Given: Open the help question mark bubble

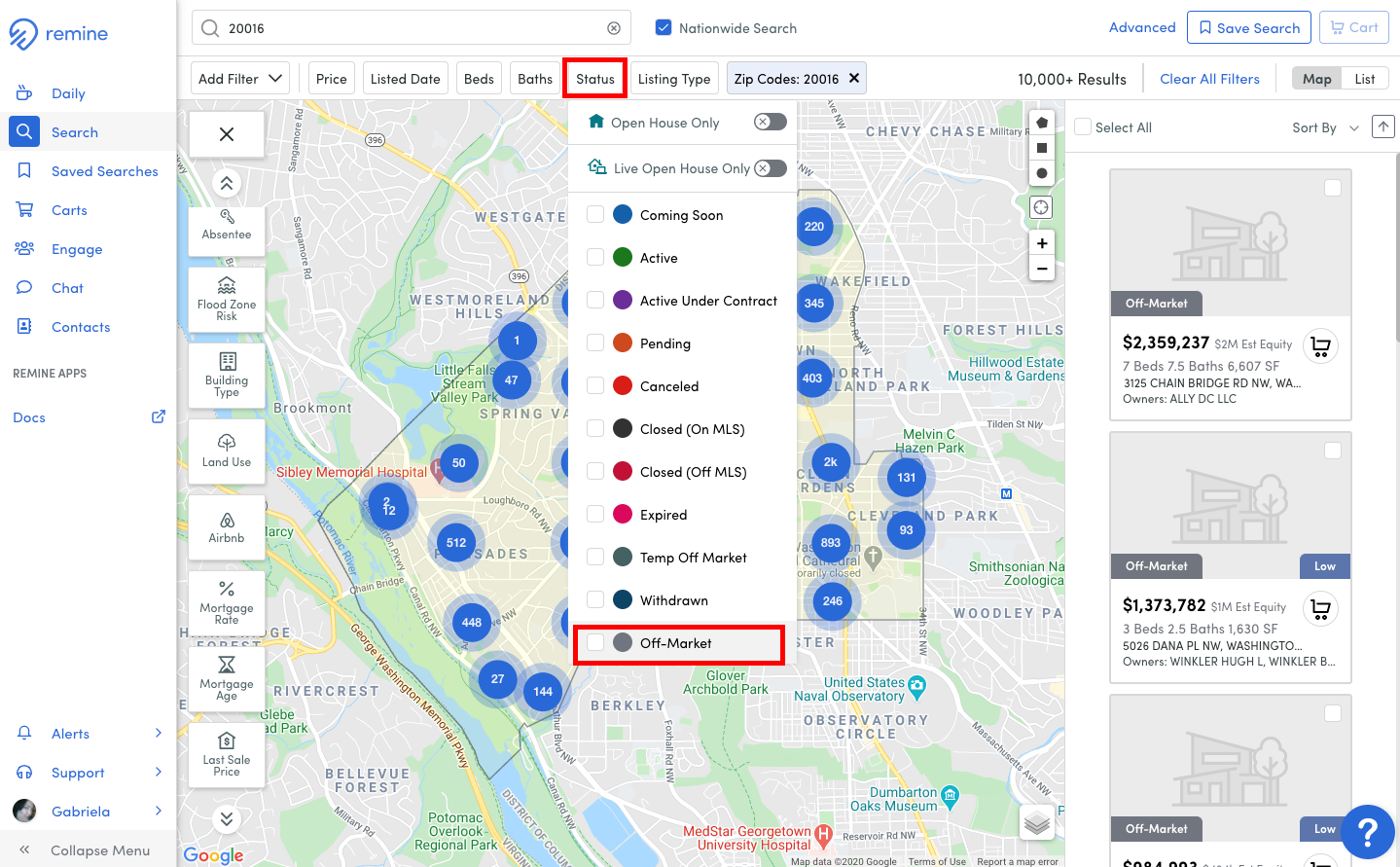Looking at the screenshot, I should coord(1368,831).
